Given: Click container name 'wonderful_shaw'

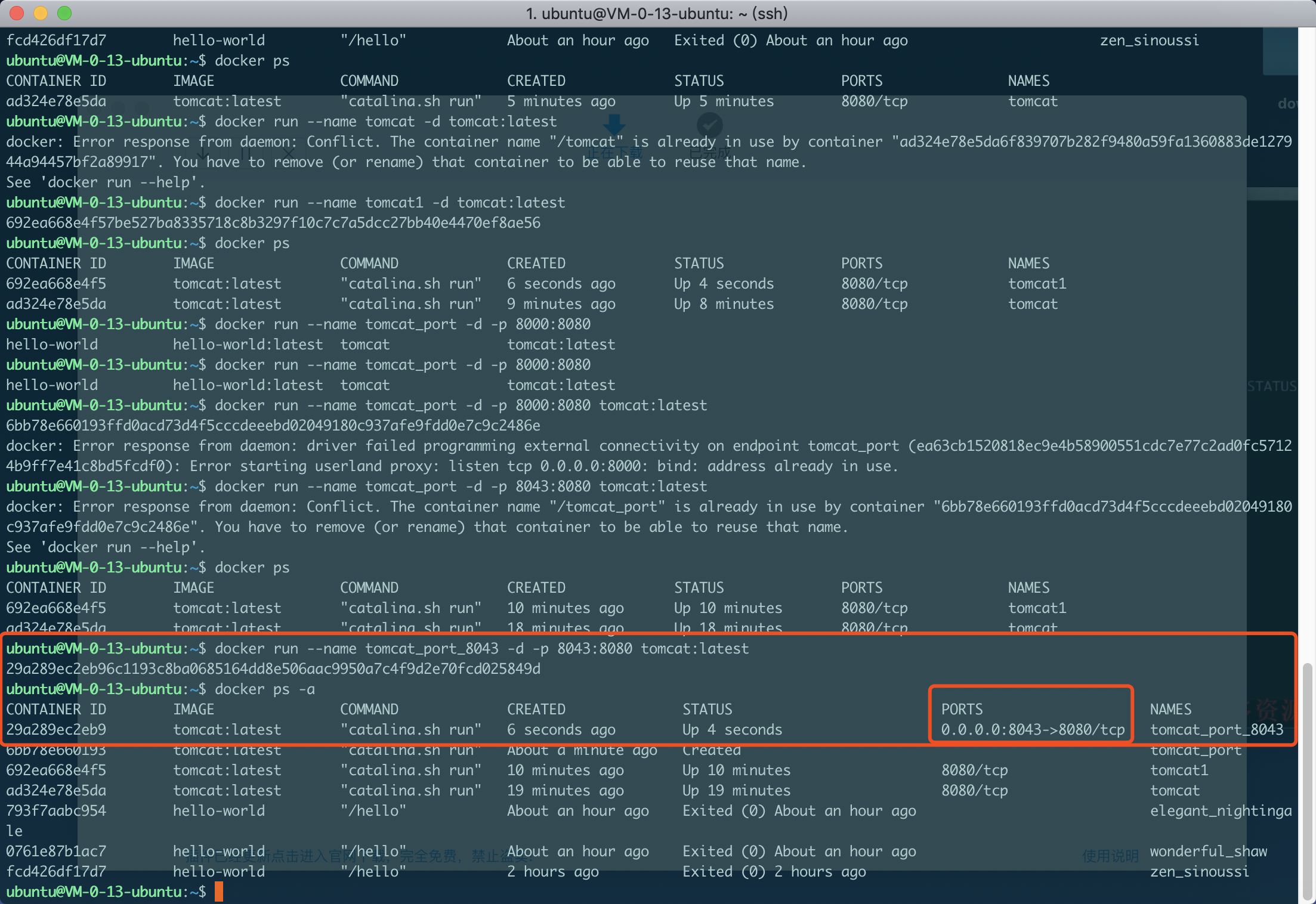Looking at the screenshot, I should point(1209,852).
